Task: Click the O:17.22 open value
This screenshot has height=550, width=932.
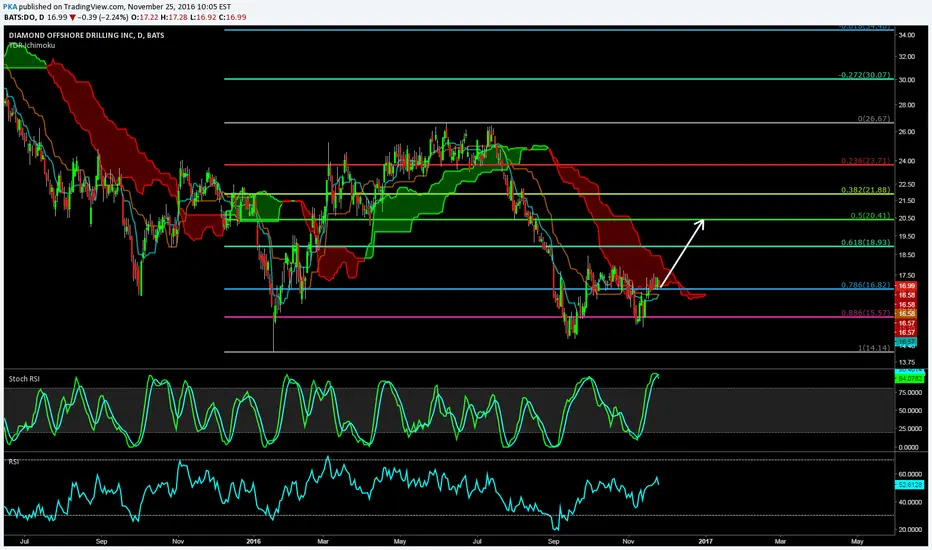Action: pyautogui.click(x=143, y=17)
